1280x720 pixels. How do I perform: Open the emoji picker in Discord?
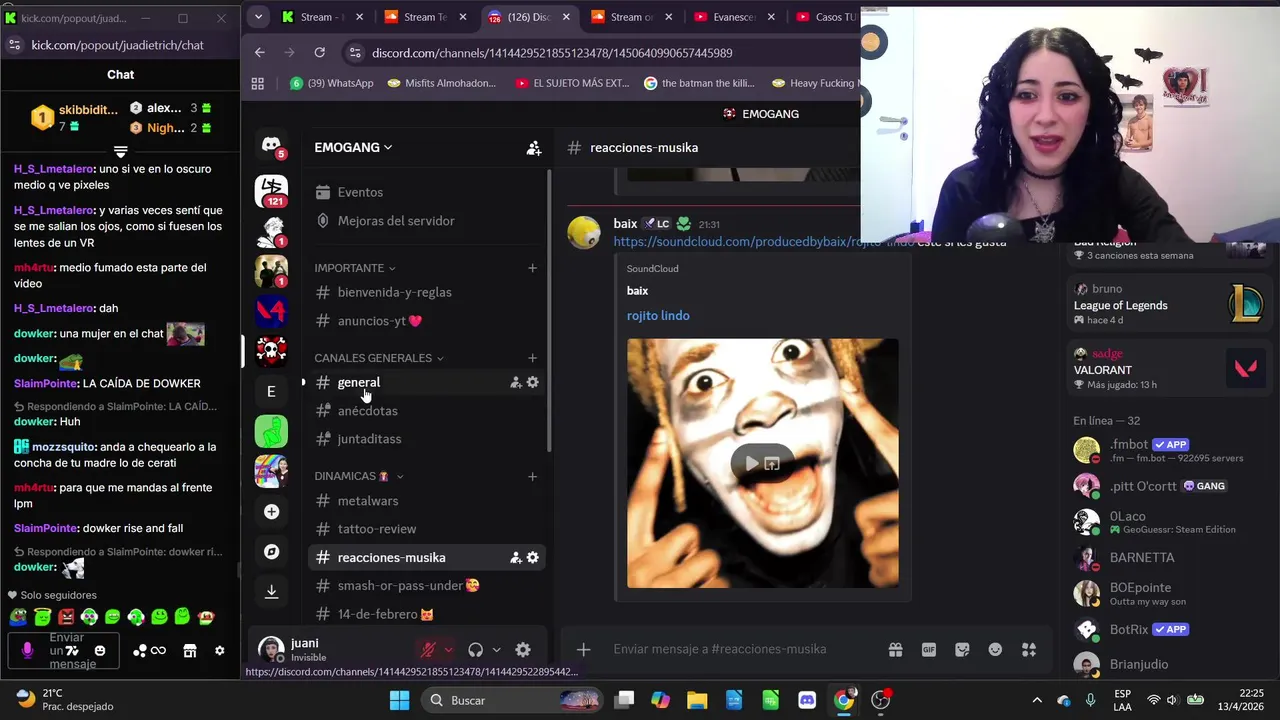click(995, 649)
